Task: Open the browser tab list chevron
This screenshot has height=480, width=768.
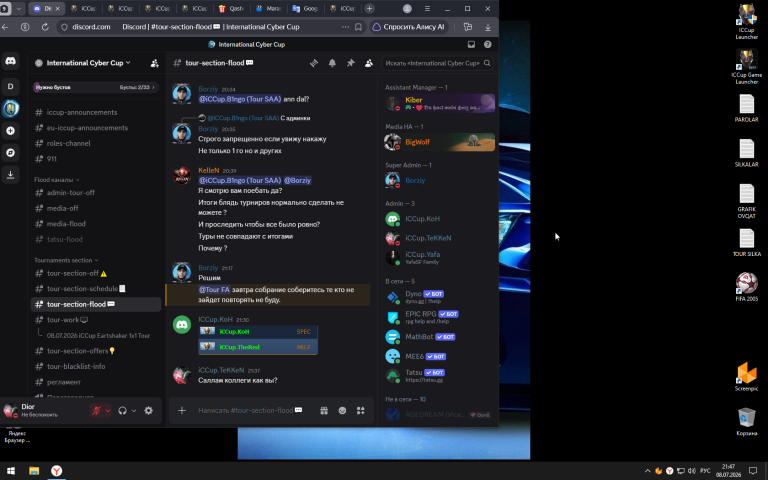Action: click(x=19, y=8)
